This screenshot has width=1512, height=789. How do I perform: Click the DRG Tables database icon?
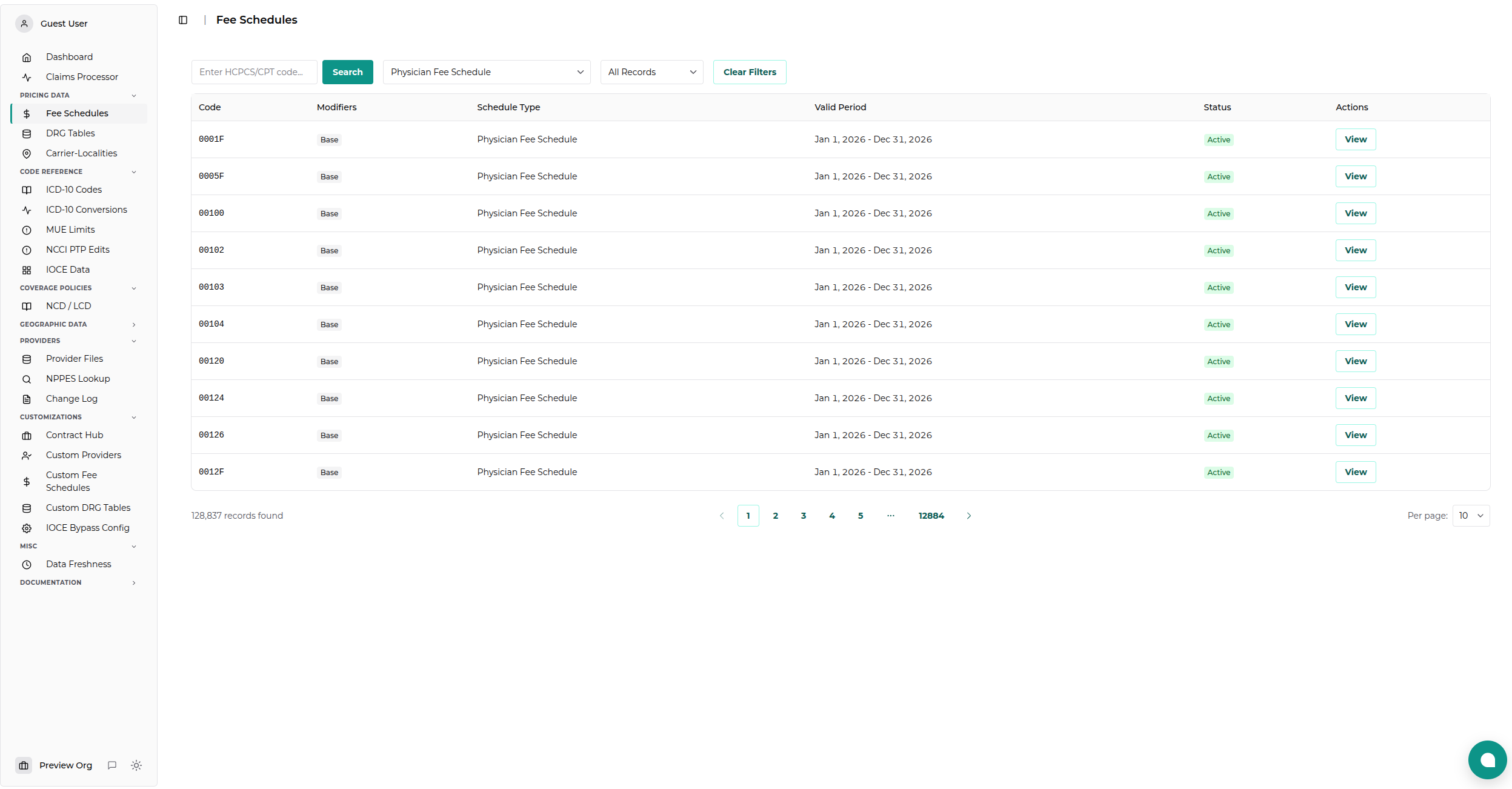tap(27, 134)
